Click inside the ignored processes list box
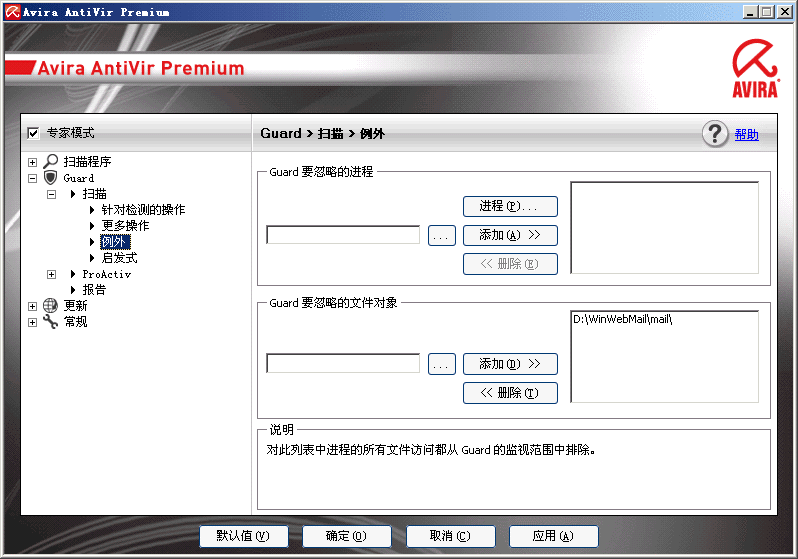The height and width of the screenshot is (559, 798). pos(665,228)
